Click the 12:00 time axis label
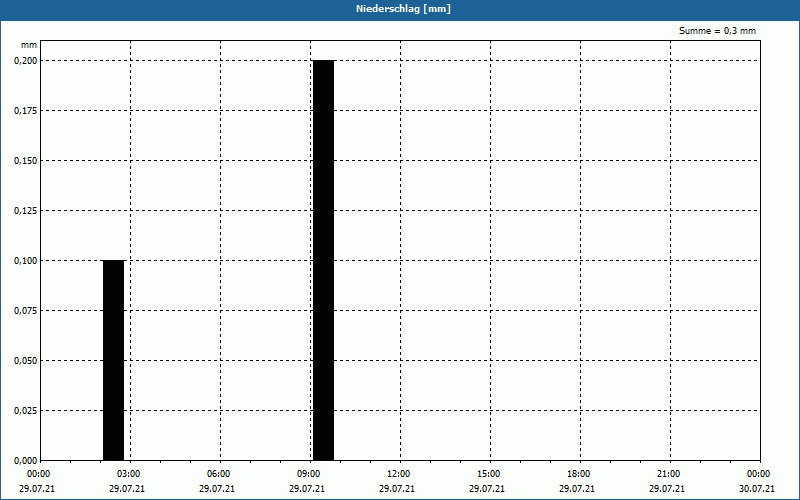The height and width of the screenshot is (500, 800). [x=398, y=474]
